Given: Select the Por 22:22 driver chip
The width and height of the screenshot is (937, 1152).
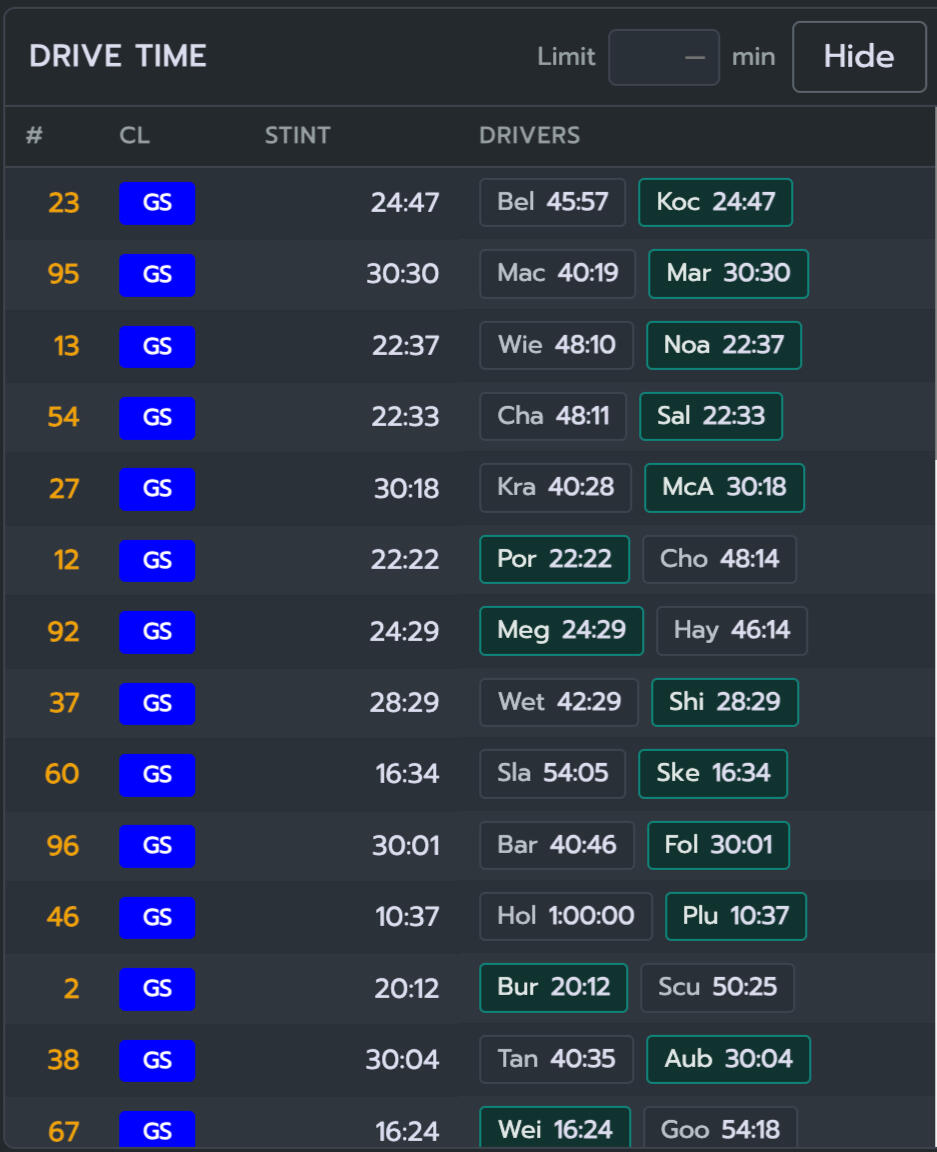Looking at the screenshot, I should tap(554, 559).
